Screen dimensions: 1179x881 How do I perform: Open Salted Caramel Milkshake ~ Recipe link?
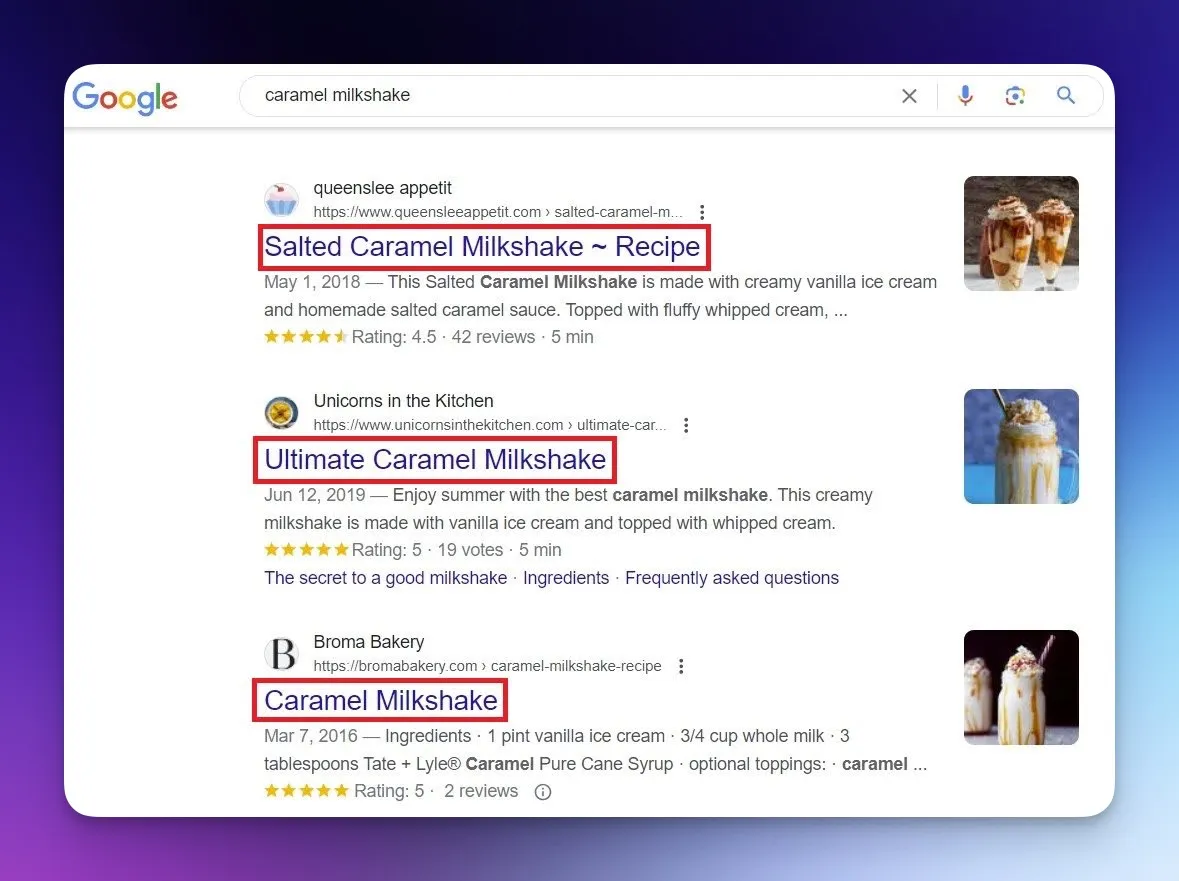482,247
